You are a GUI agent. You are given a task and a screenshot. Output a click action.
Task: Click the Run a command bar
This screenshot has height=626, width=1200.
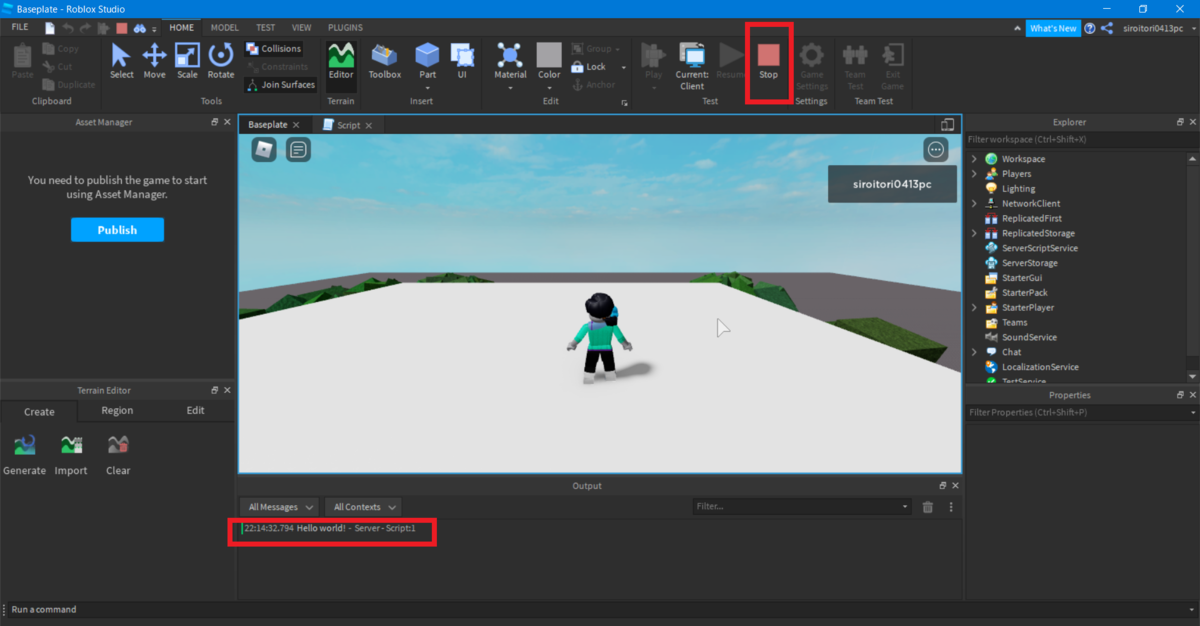[x=600, y=609]
